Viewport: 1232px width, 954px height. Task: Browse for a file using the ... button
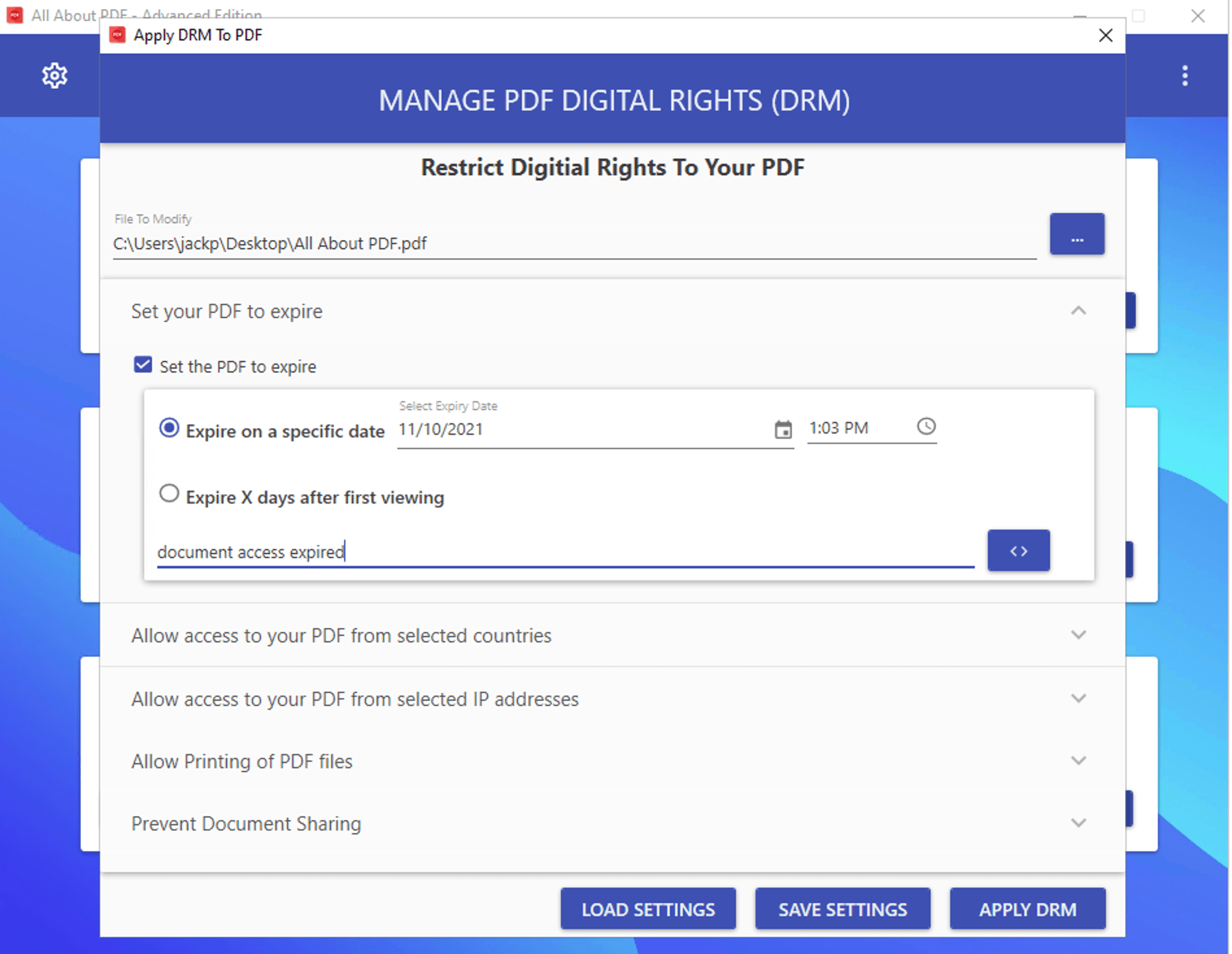tap(1076, 234)
